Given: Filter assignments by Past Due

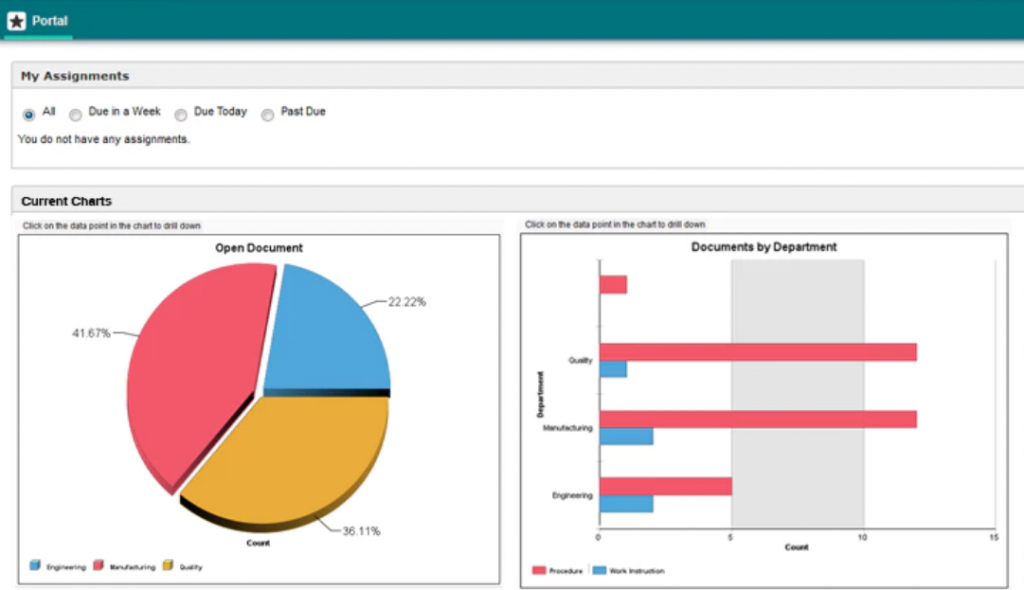Looking at the screenshot, I should click(267, 114).
